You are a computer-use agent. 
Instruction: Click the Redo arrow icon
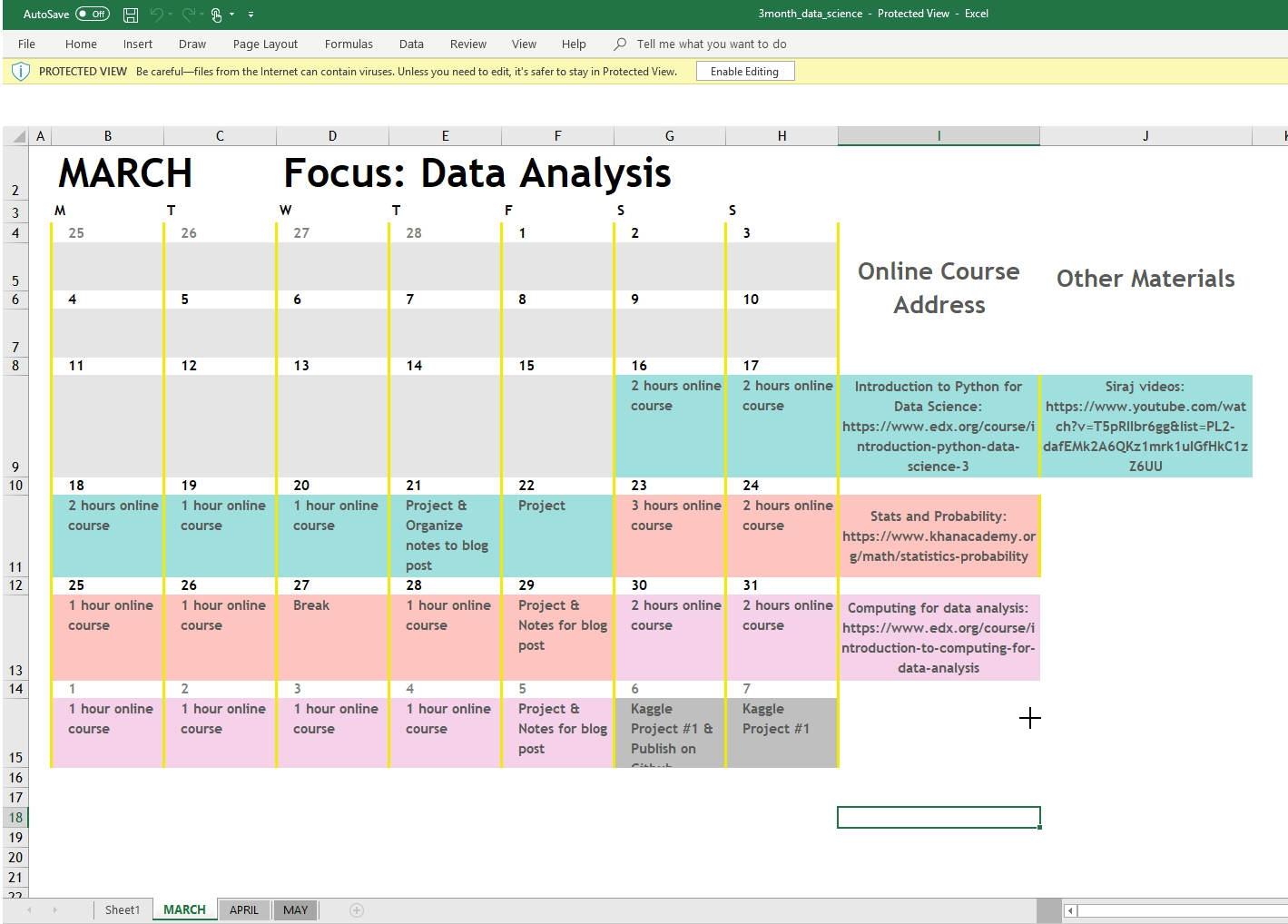click(188, 15)
